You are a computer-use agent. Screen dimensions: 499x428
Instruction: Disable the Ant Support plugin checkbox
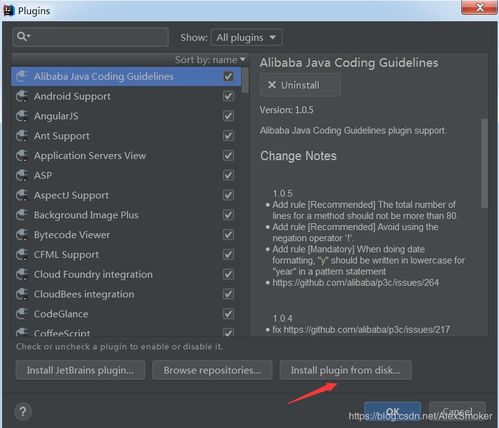pyautogui.click(x=228, y=136)
